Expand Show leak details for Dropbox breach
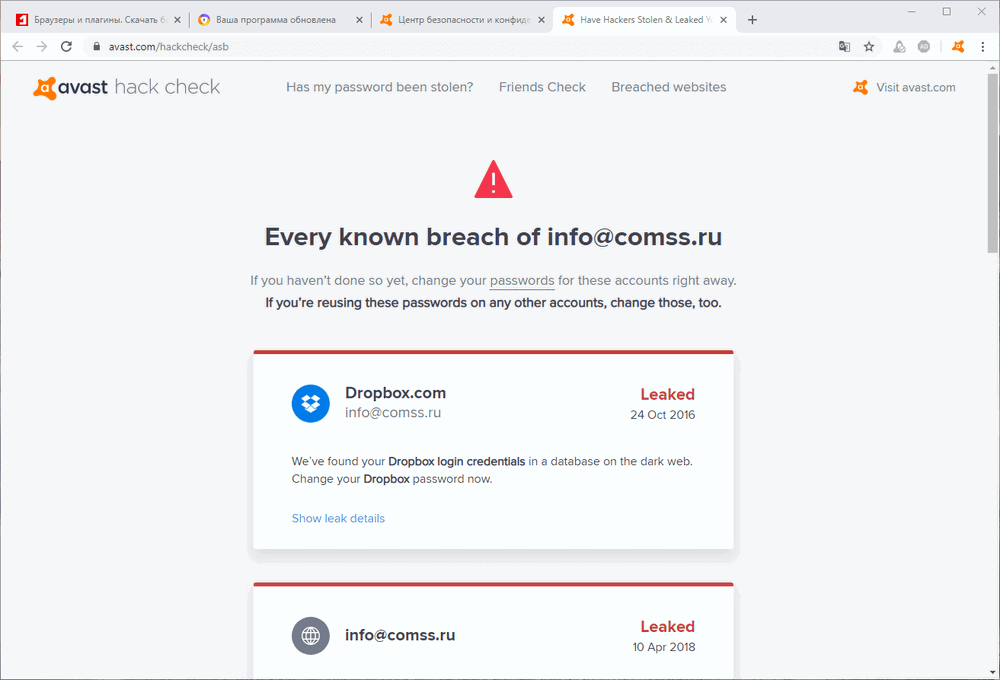This screenshot has width=1000, height=680. point(338,518)
